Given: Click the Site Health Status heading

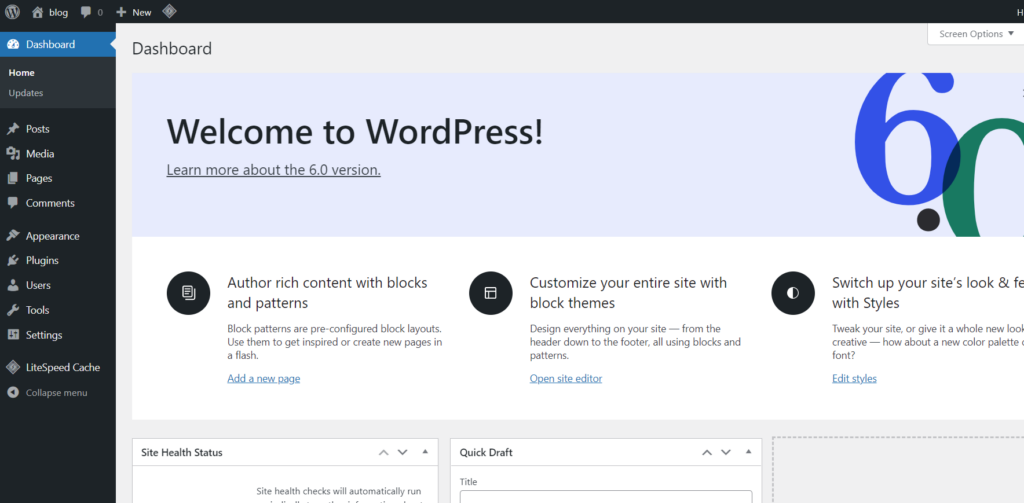Looking at the screenshot, I should tap(182, 452).
